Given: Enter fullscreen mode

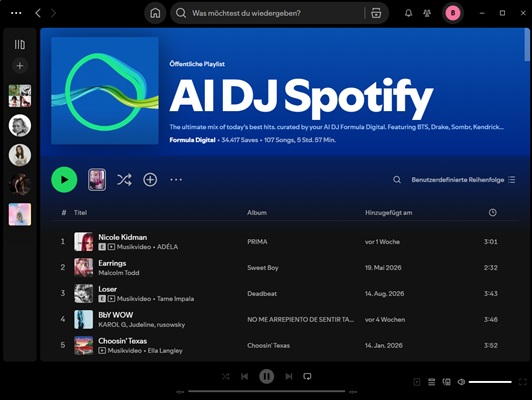Looking at the screenshot, I should pos(523,382).
